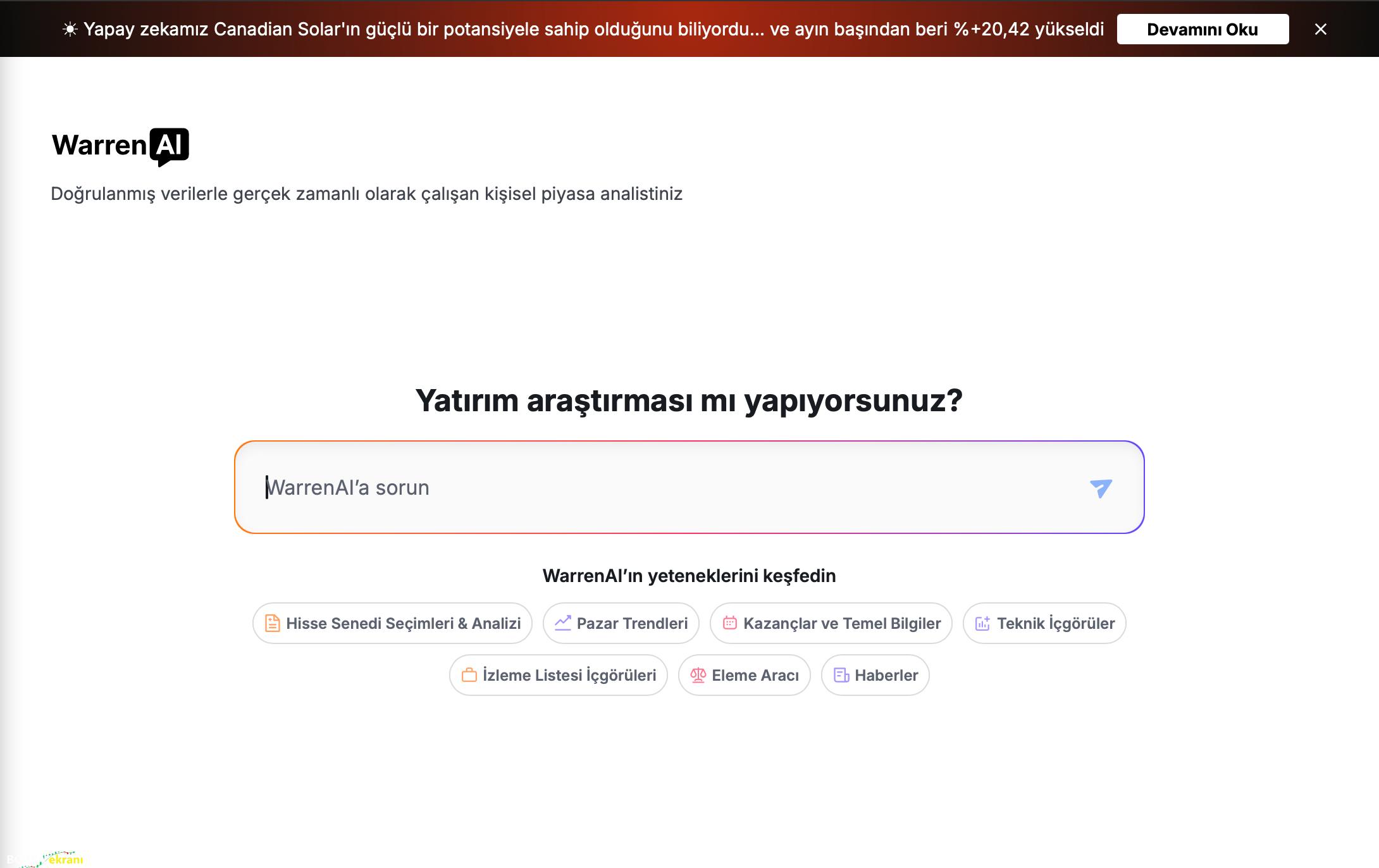Choose Kazançlar ve Temel Bilgiler option
Viewport: 1379px width, 868px height.
(x=841, y=623)
